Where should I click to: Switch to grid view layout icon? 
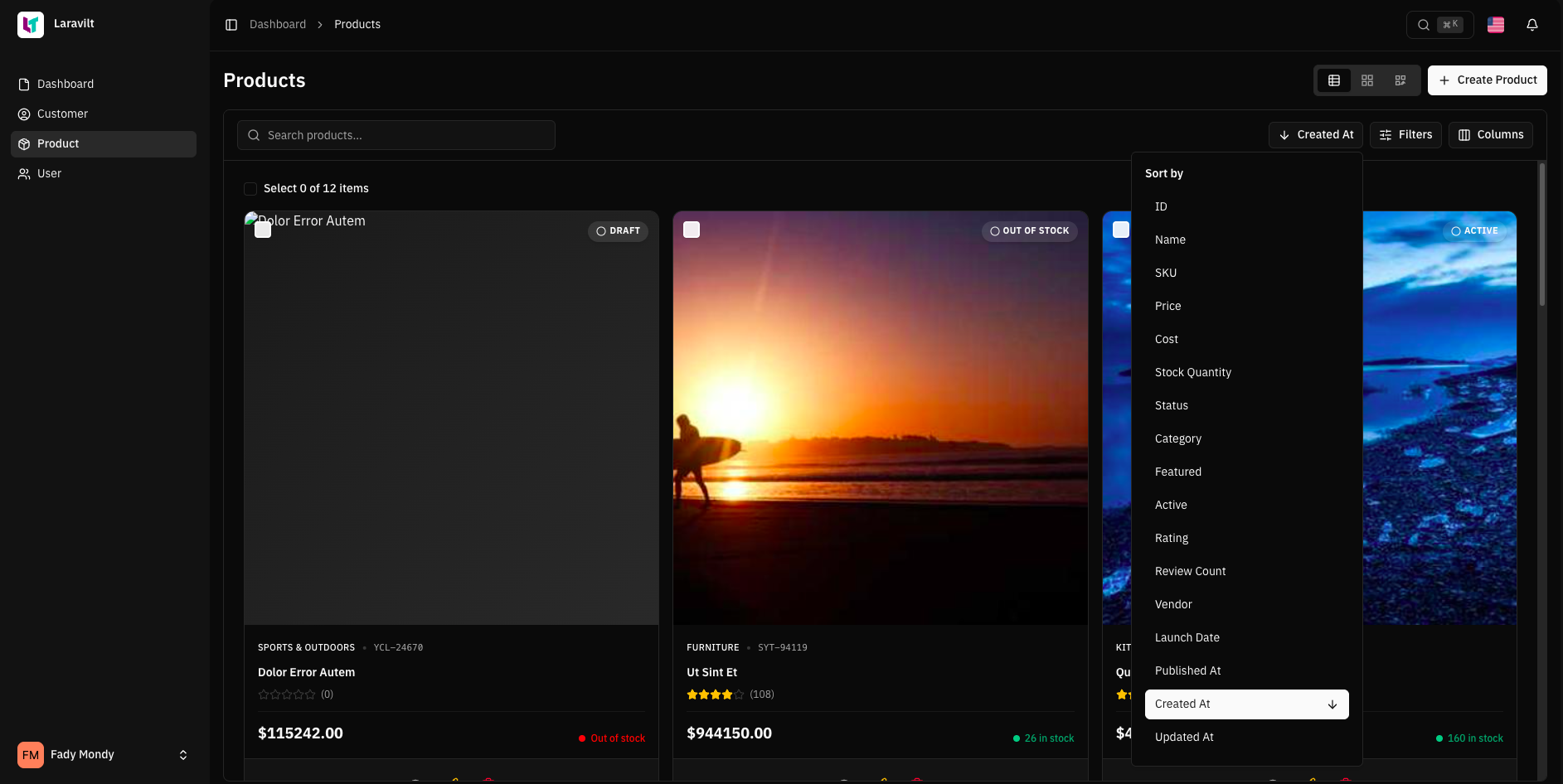click(1366, 80)
